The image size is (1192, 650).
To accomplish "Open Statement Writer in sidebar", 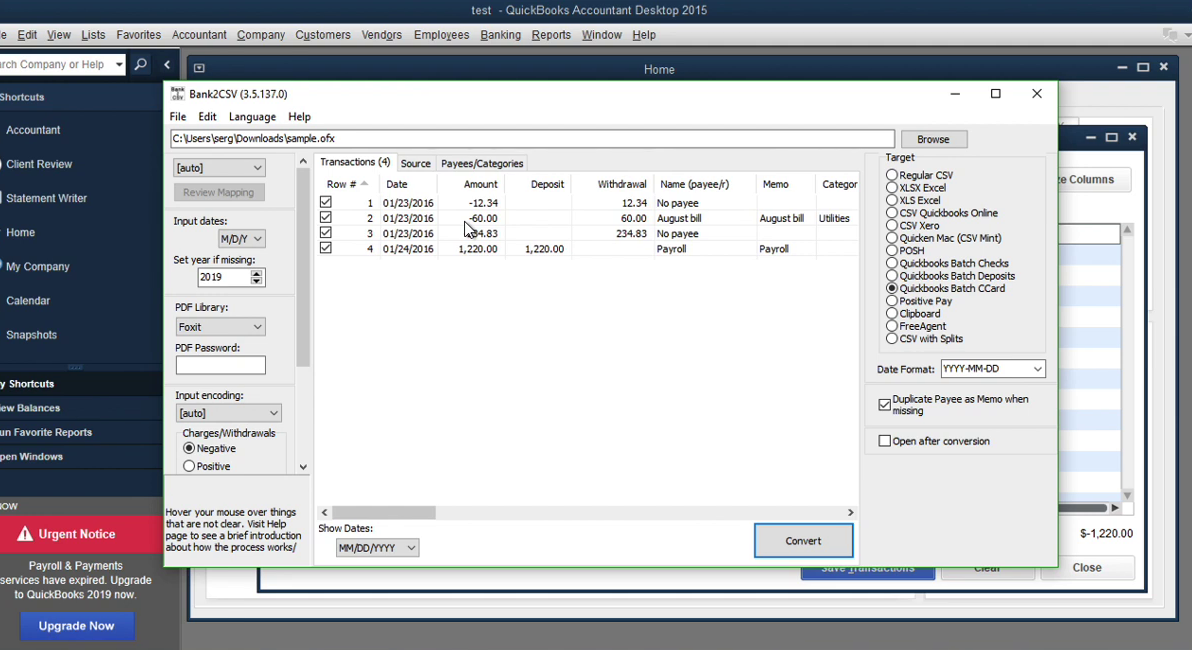I will point(46,198).
